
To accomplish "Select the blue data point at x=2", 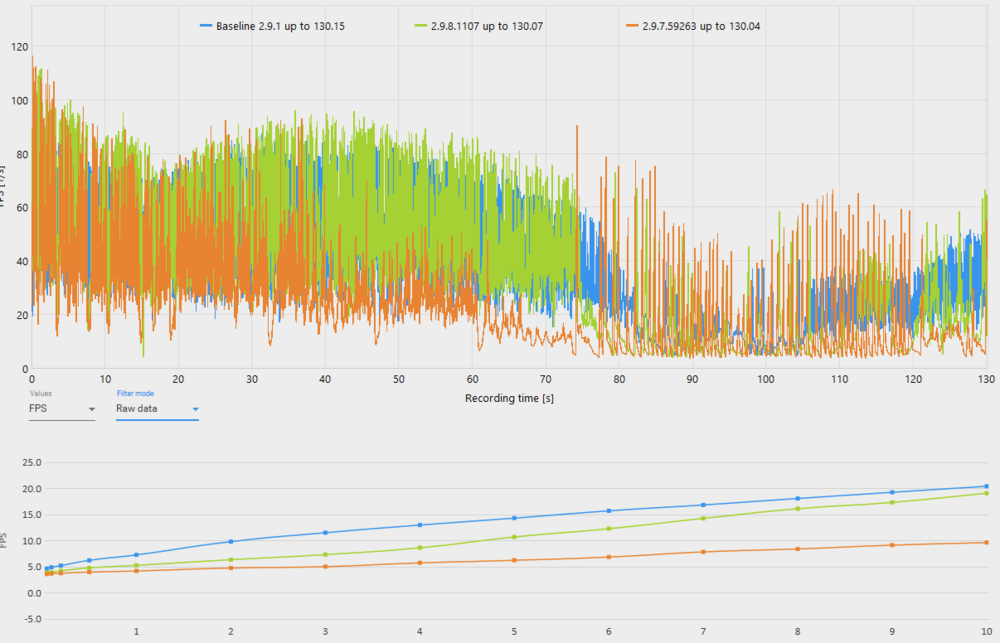I will click(231, 542).
